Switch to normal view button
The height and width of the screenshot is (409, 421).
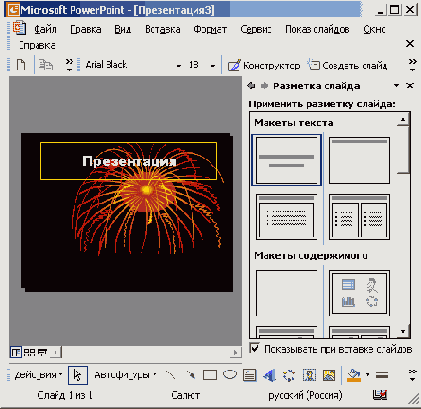click(15, 352)
